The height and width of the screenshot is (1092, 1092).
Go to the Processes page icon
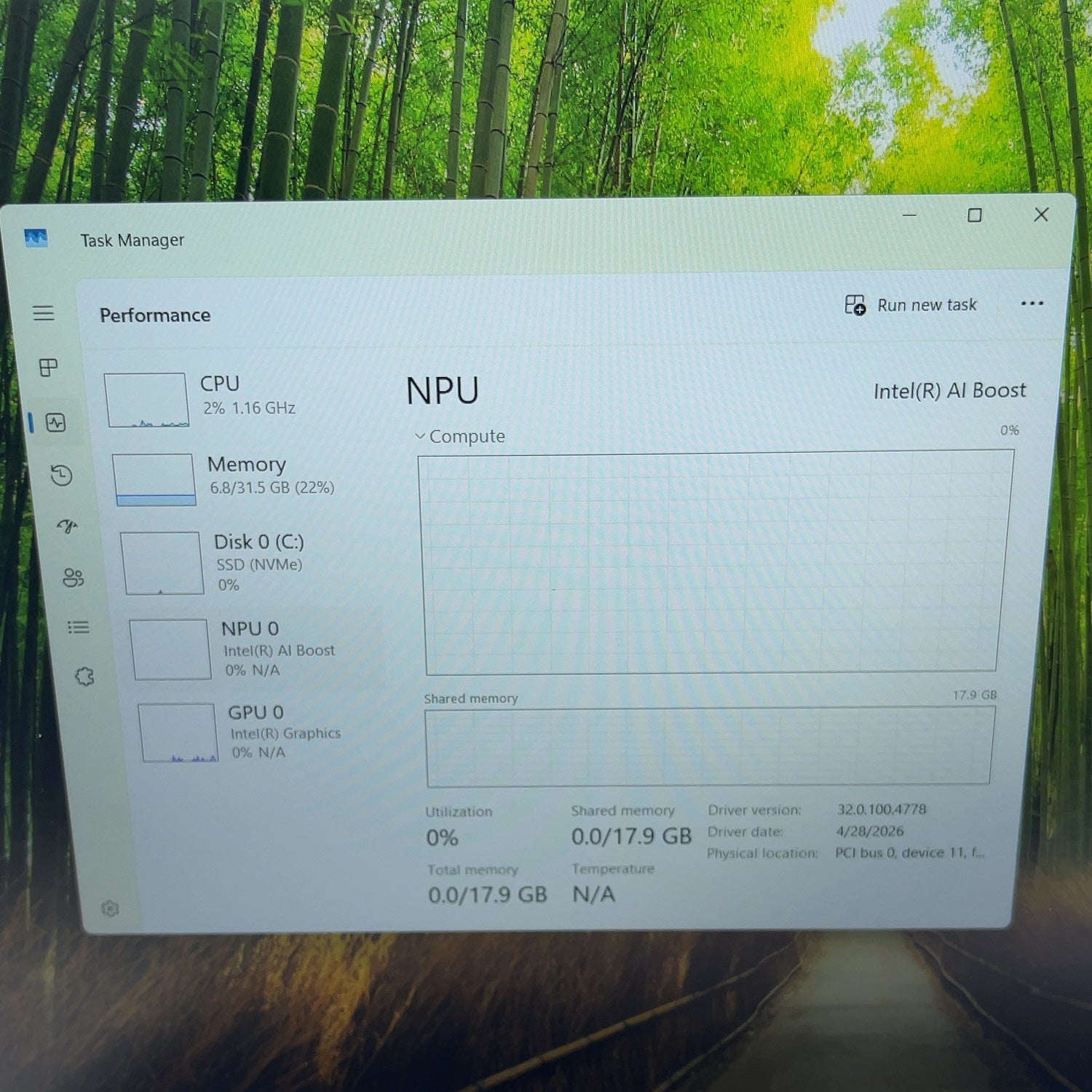[x=48, y=367]
